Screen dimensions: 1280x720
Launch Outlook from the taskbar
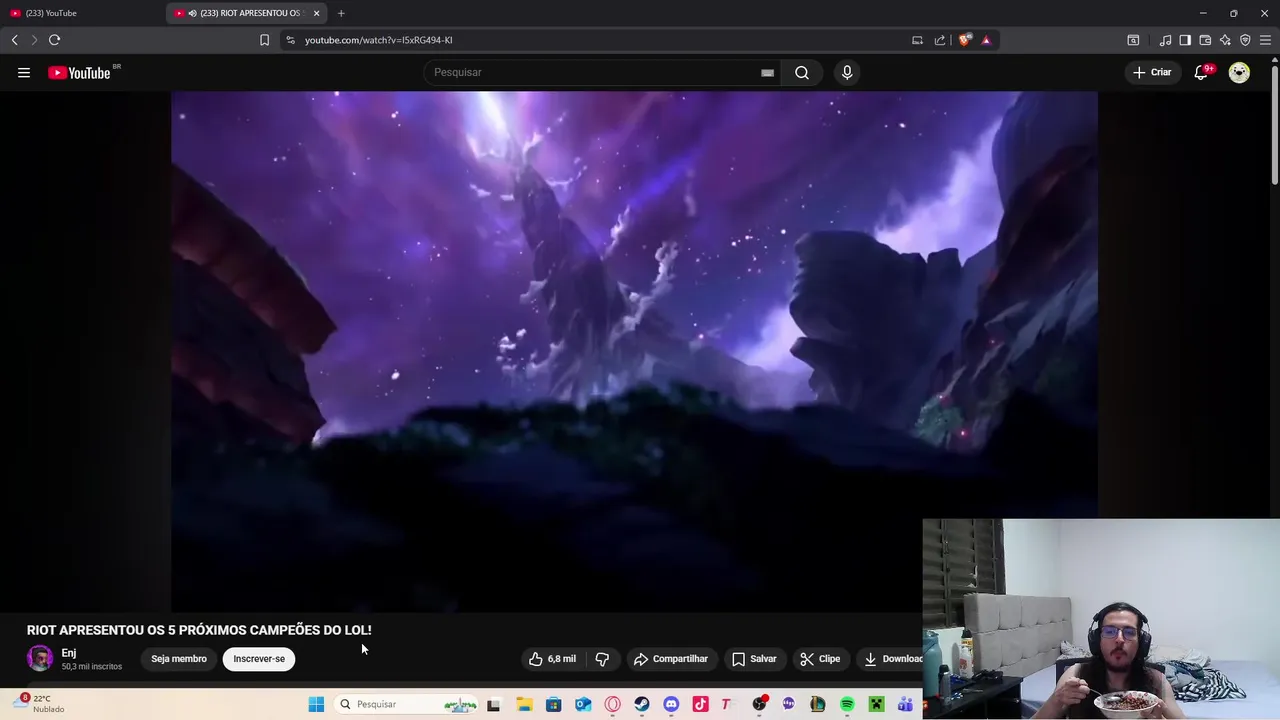(583, 704)
